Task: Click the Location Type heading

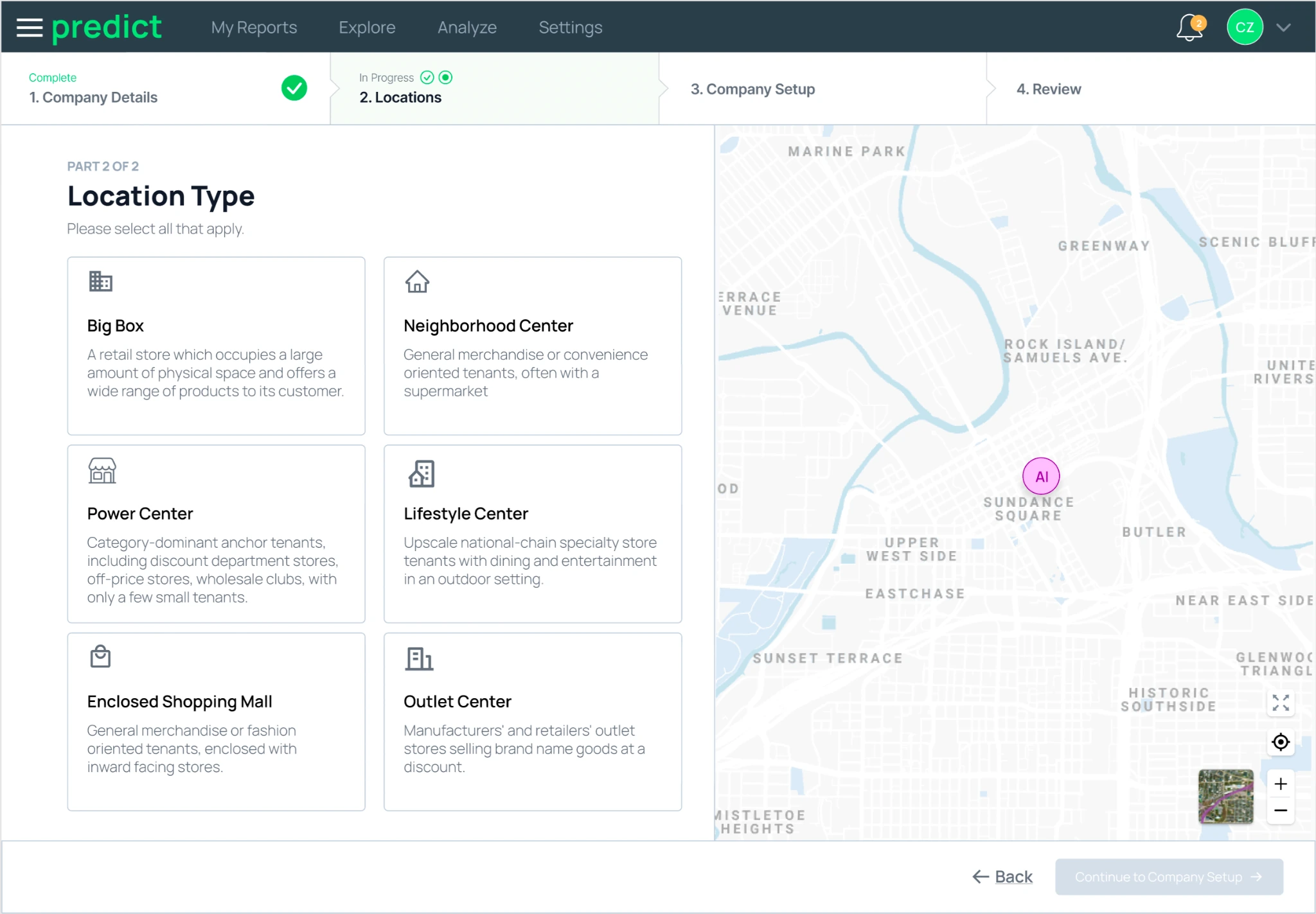Action: 161,196
